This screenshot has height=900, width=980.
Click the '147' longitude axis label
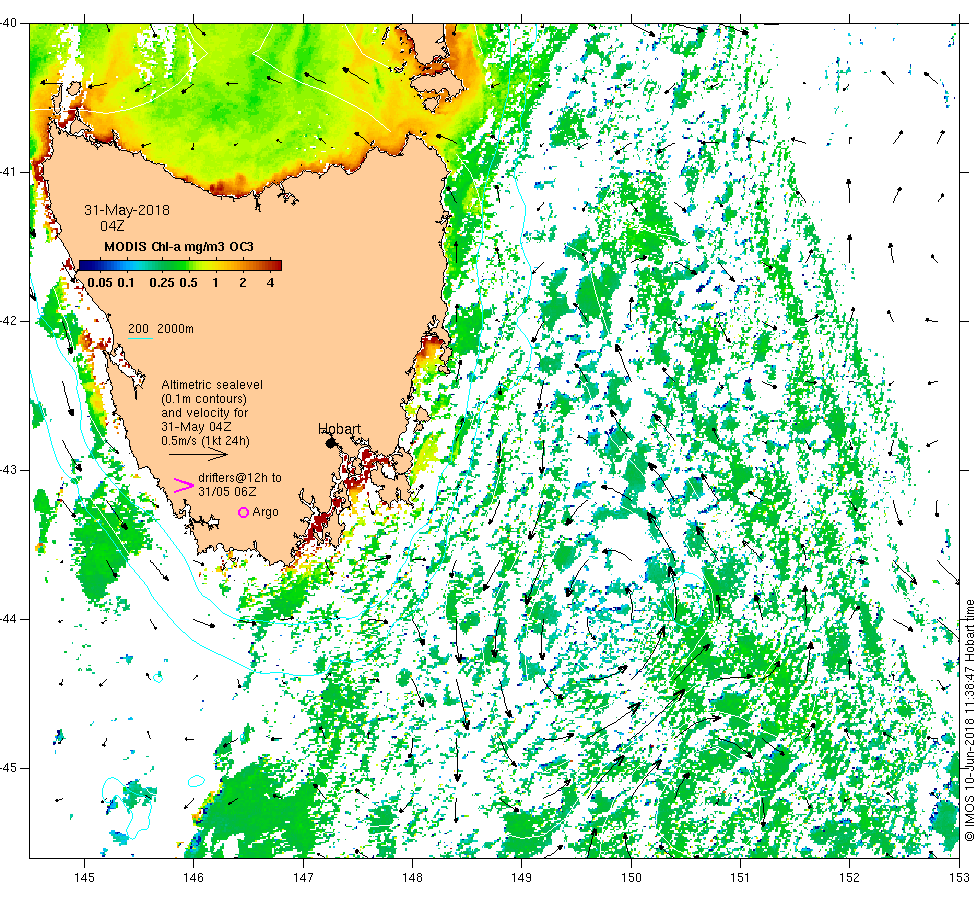click(x=303, y=878)
